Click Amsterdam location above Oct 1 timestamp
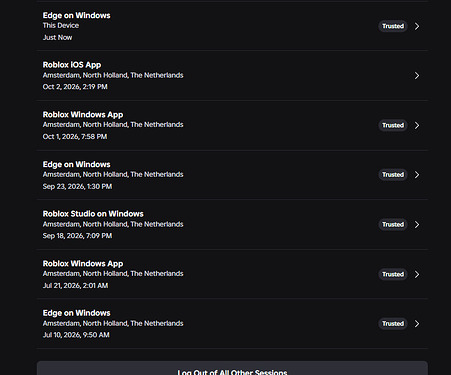The image size is (451, 375). click(113, 125)
